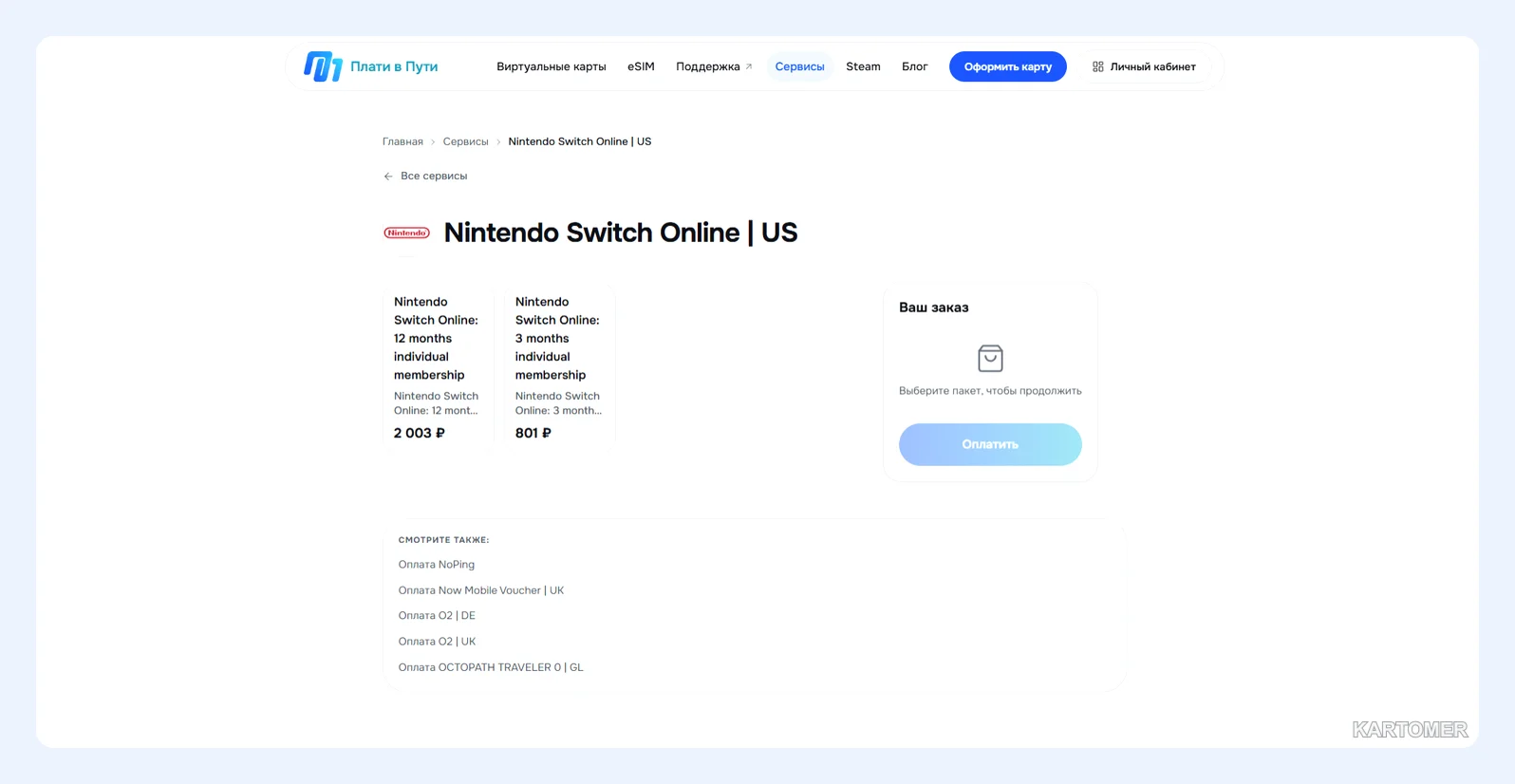
Task: Open Виртуальные карты menu item
Action: pos(551,66)
